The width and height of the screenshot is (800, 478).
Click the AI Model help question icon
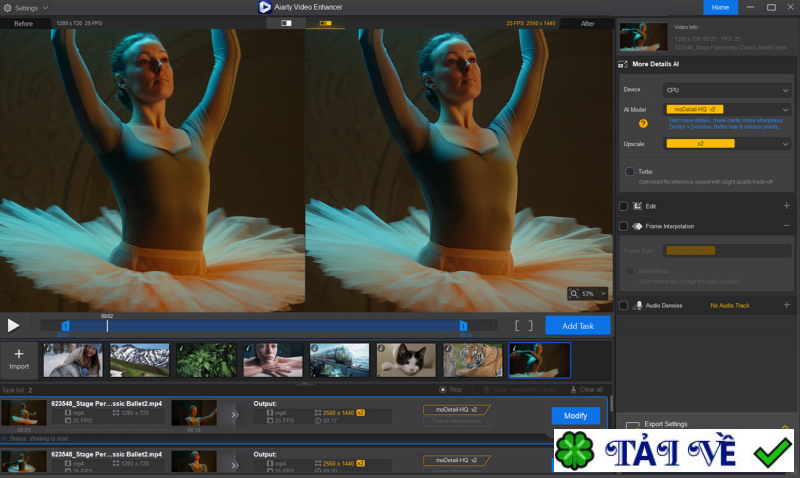(643, 123)
